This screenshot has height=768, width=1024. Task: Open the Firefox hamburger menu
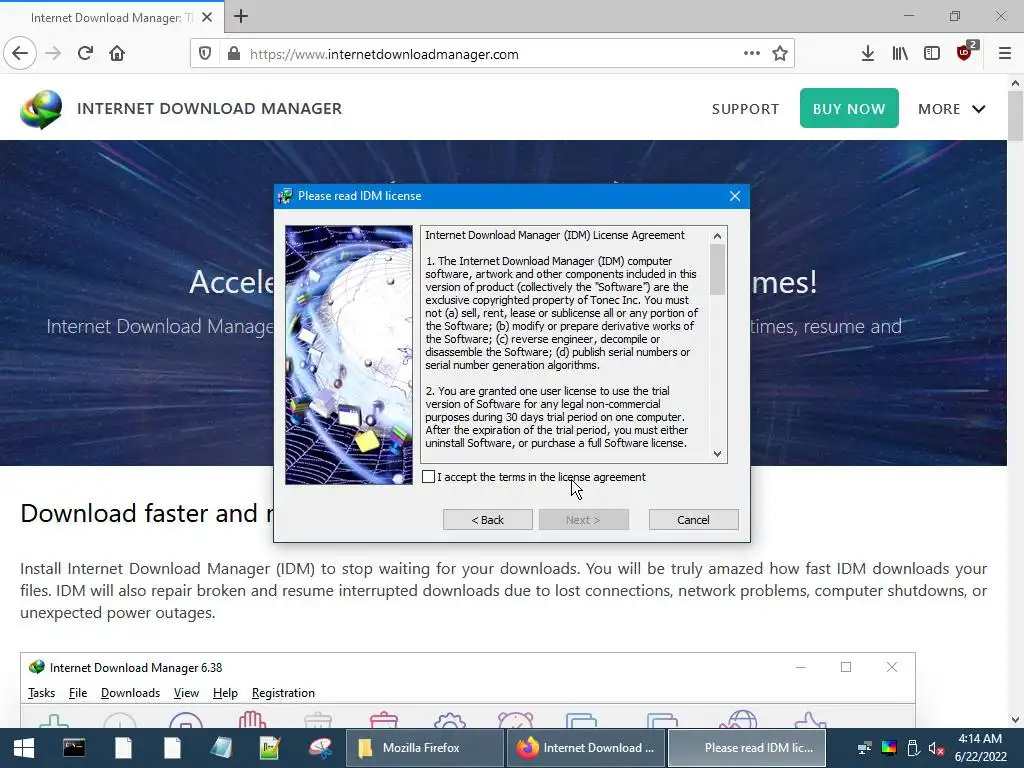(x=1005, y=54)
